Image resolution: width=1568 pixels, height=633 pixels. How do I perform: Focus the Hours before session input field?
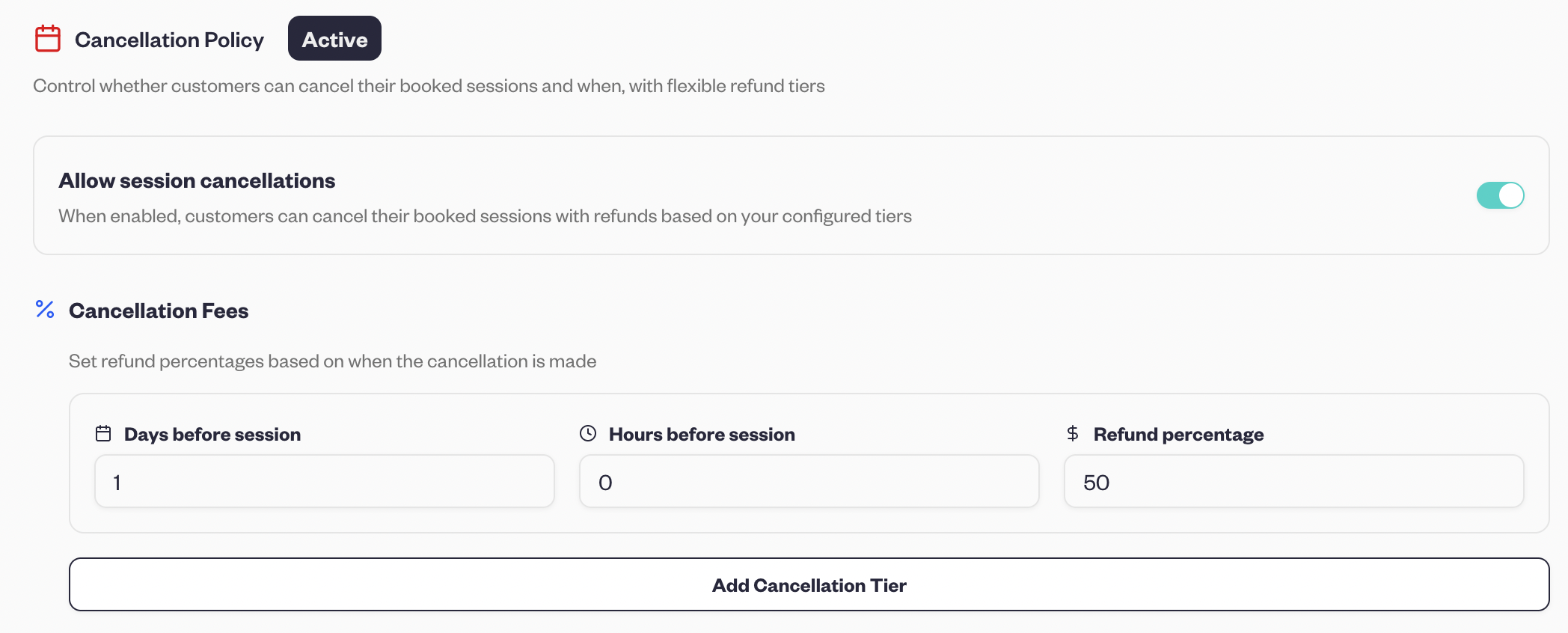(x=809, y=482)
